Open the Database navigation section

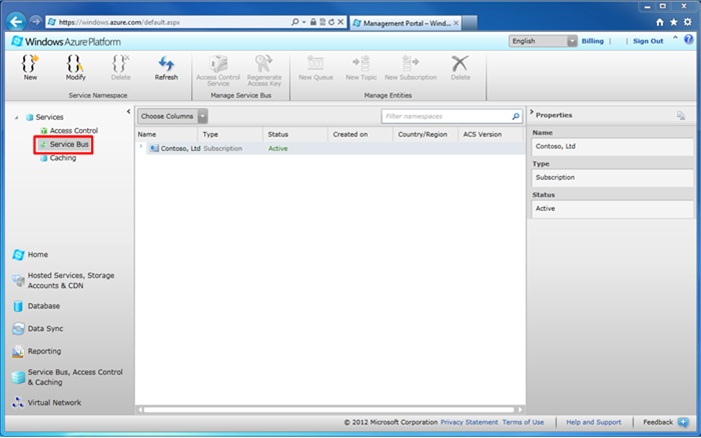43,306
